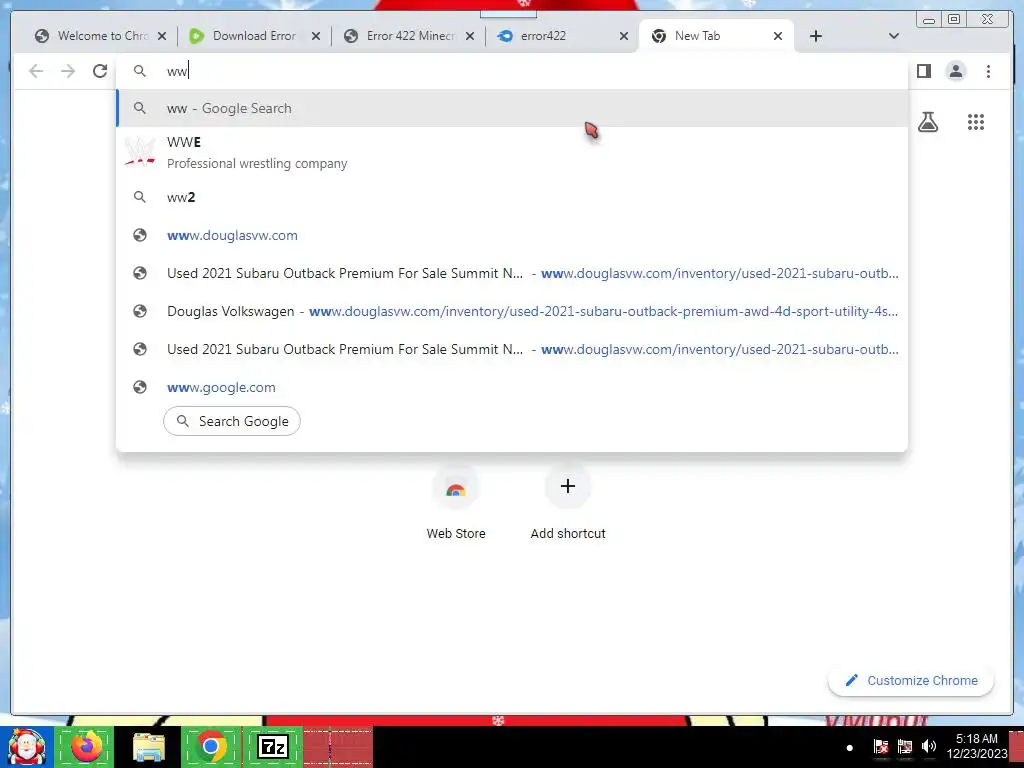
Task: Click the Chrome taskbar icon
Action: [x=210, y=746]
